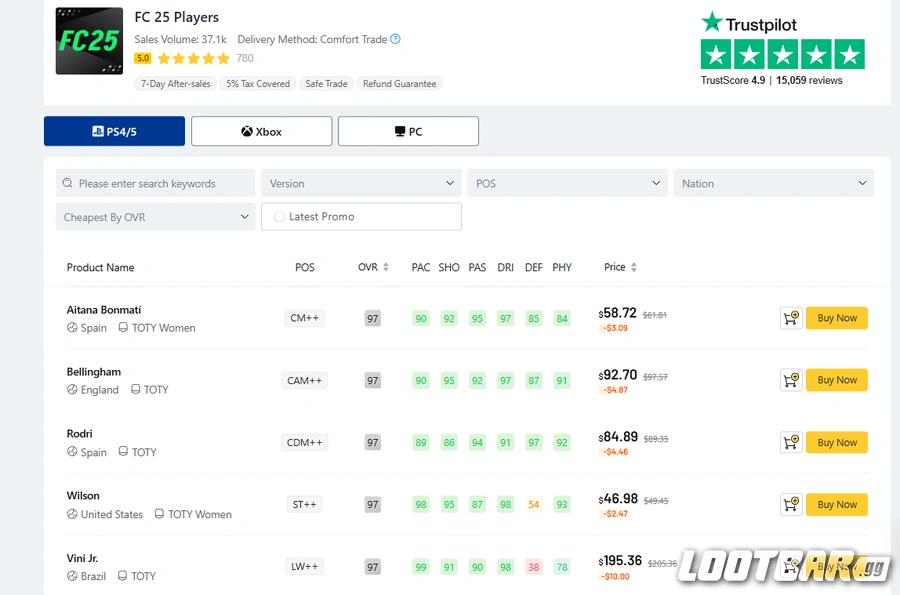Screen dimensions: 900x595
Task: Click the FC25 game logo thumbnail
Action: (x=89, y=41)
